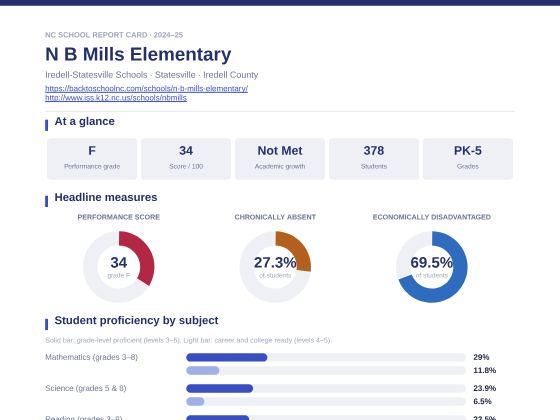The height and width of the screenshot is (420, 560).
Task: Click the At a glance heading
Action: click(85, 121)
